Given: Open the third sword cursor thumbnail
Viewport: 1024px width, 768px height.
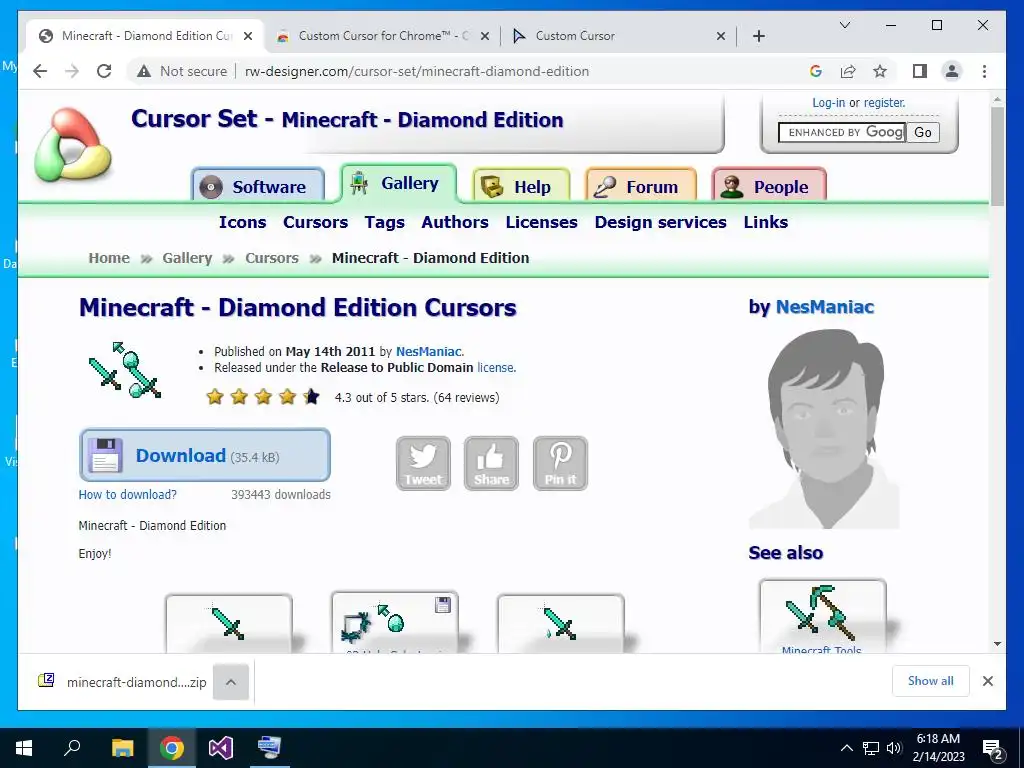Looking at the screenshot, I should [x=560, y=623].
